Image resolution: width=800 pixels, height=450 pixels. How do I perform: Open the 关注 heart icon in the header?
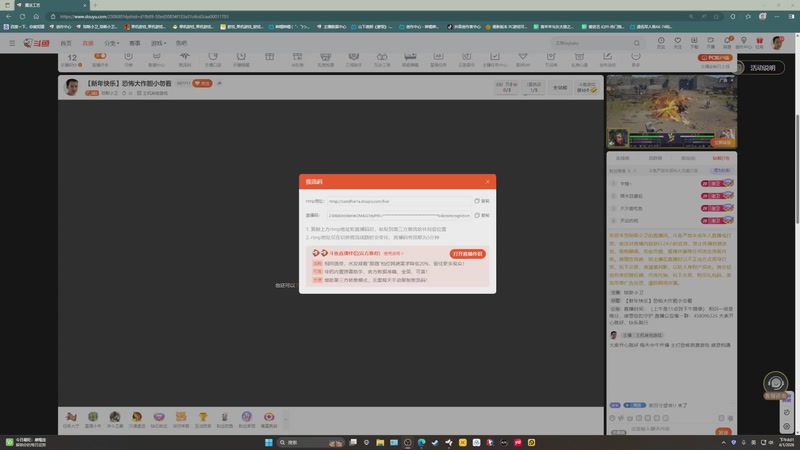click(x=678, y=42)
